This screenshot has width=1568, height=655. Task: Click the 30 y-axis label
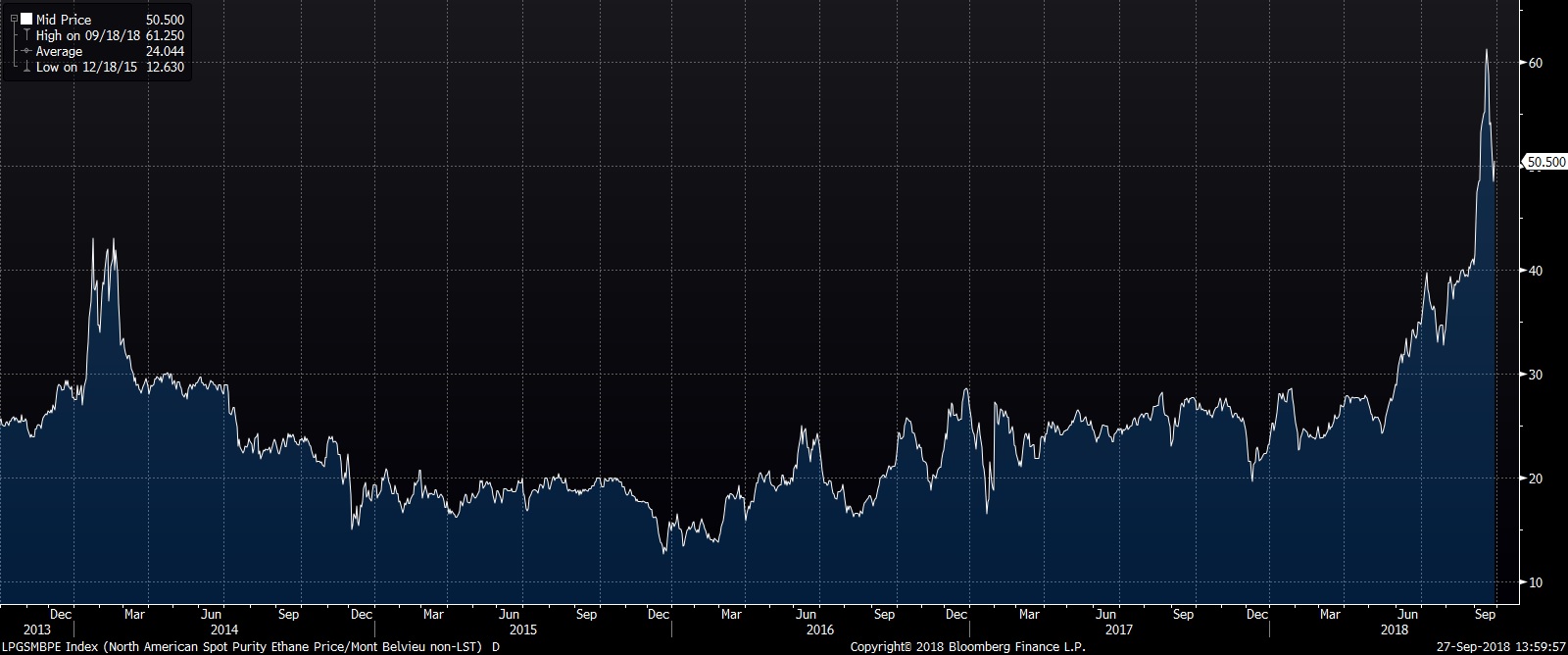coord(1535,375)
